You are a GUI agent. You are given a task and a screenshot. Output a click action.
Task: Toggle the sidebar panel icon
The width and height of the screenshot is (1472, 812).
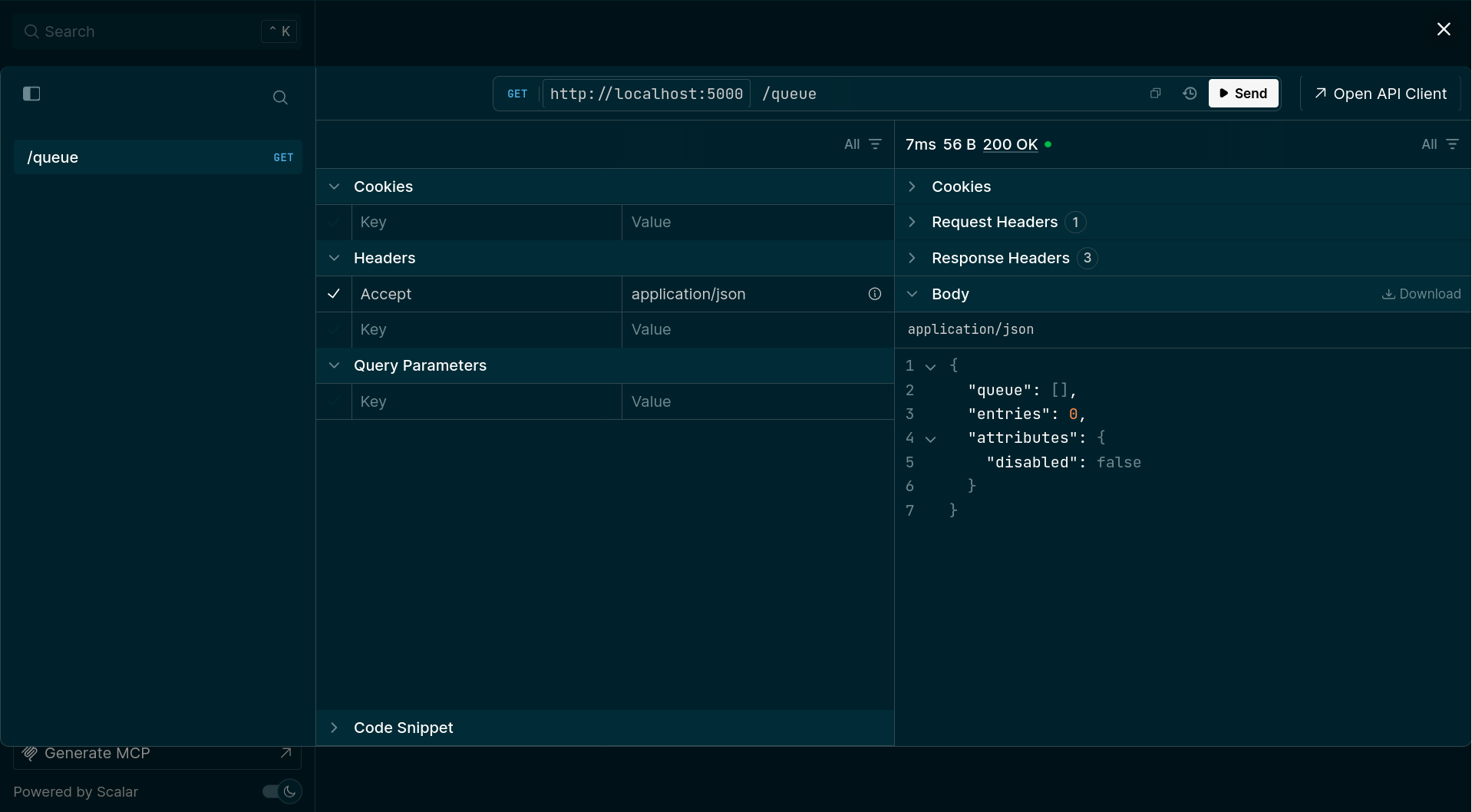pyautogui.click(x=31, y=94)
